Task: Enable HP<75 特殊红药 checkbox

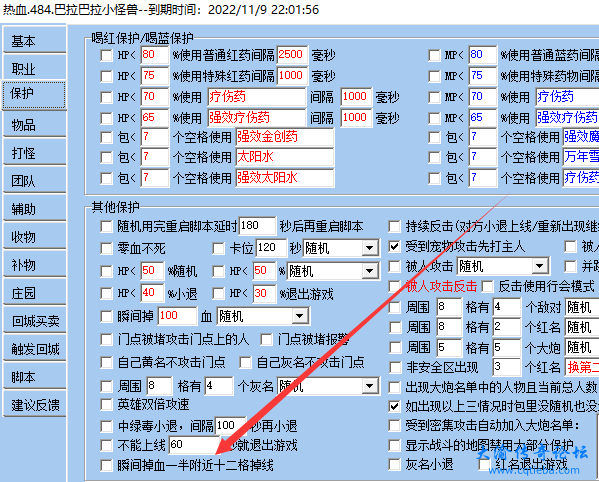Action: (x=106, y=76)
